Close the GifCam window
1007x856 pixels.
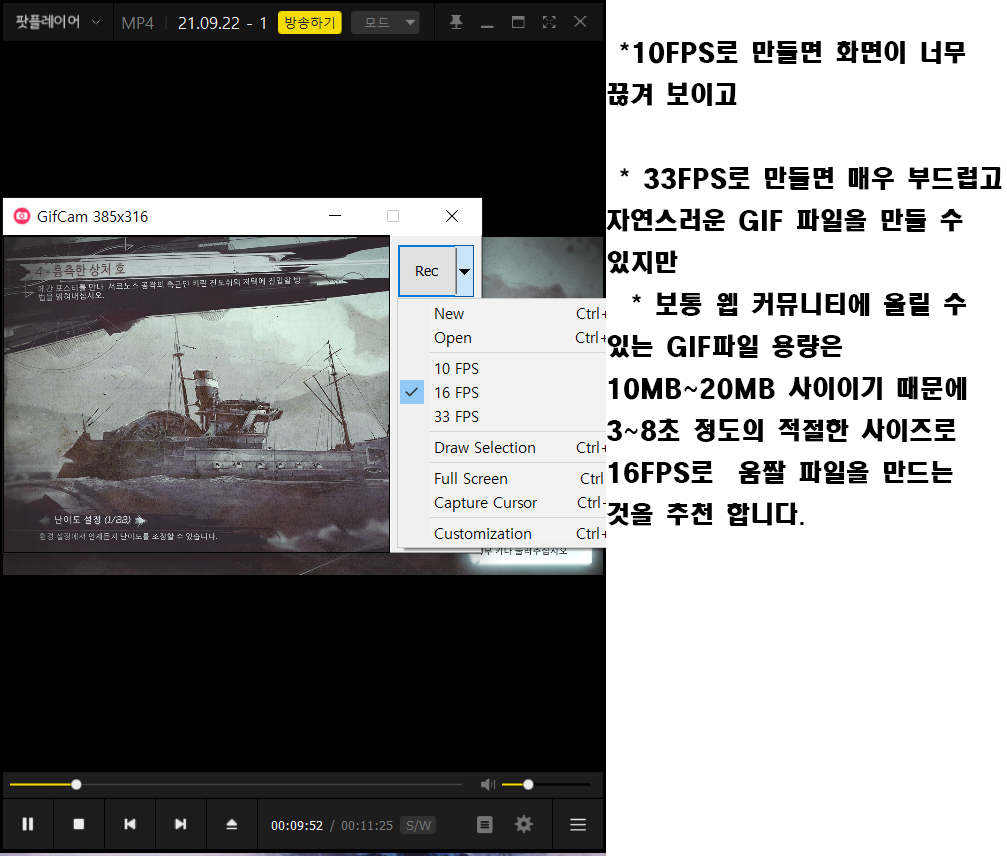[452, 216]
